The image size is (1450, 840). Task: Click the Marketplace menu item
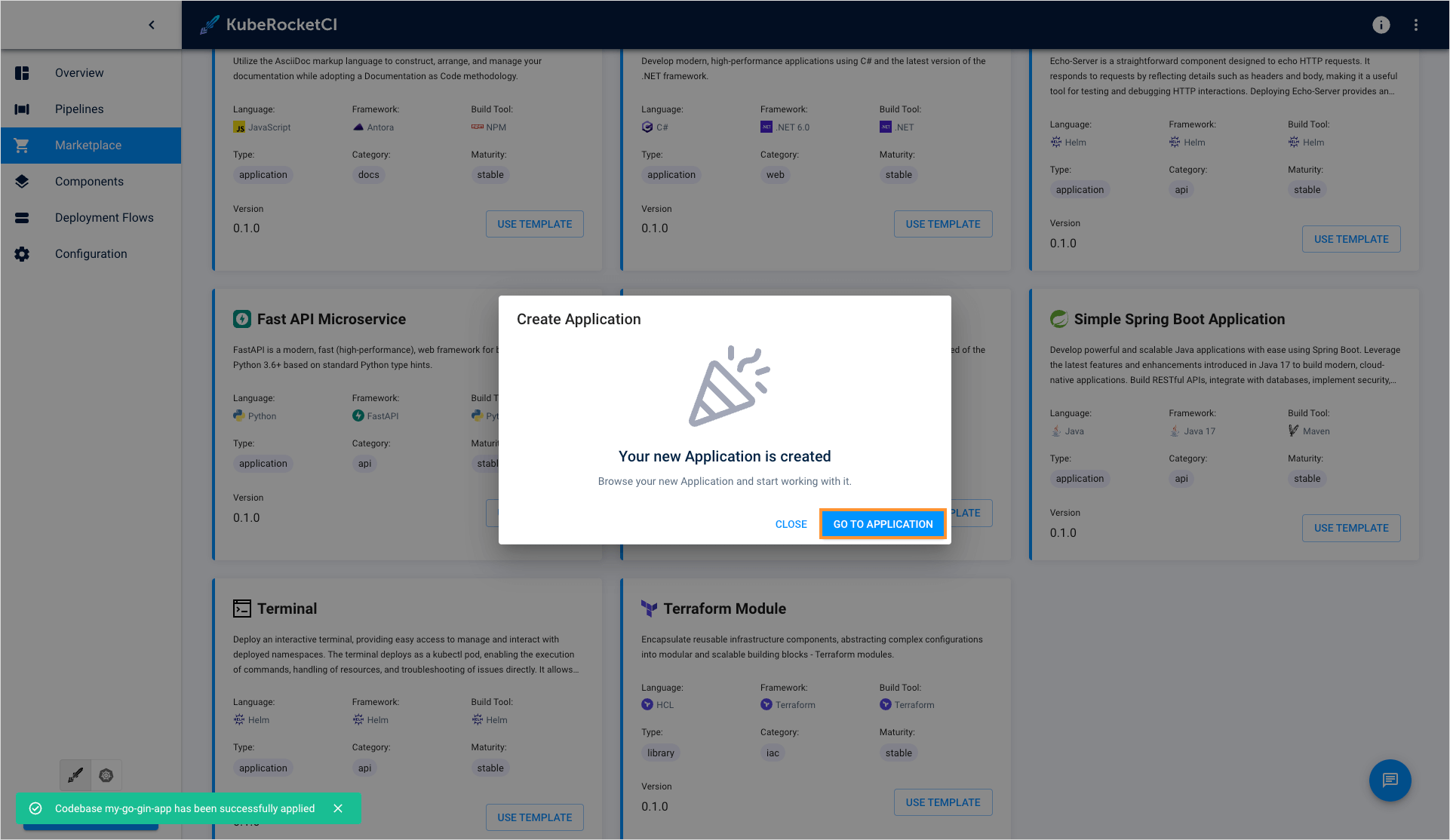pyautogui.click(x=88, y=145)
